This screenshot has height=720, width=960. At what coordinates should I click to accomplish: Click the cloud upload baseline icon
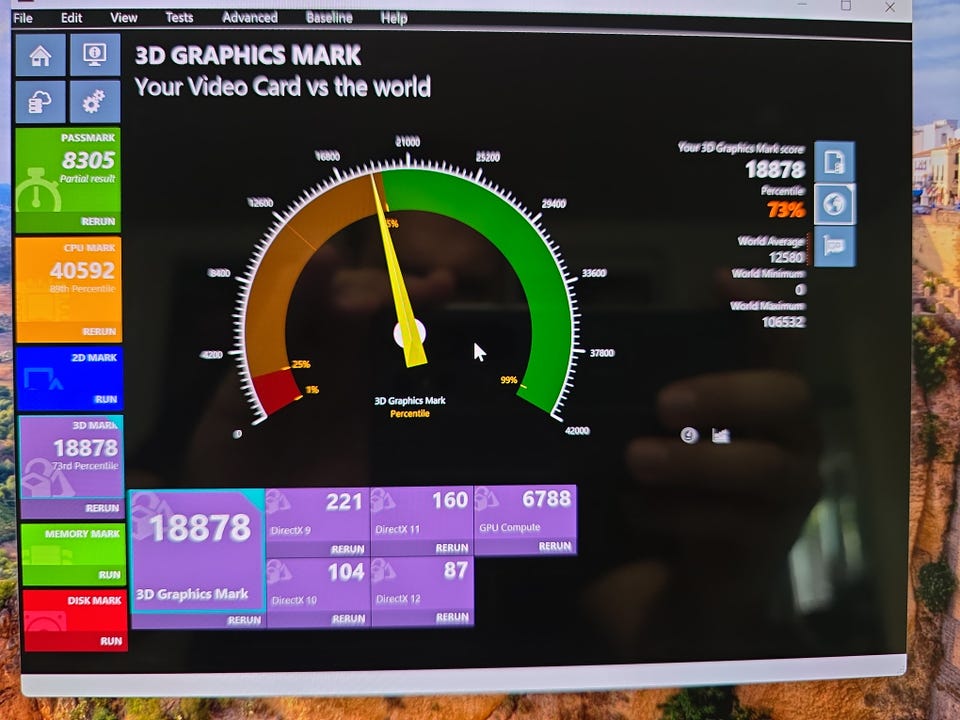40,102
